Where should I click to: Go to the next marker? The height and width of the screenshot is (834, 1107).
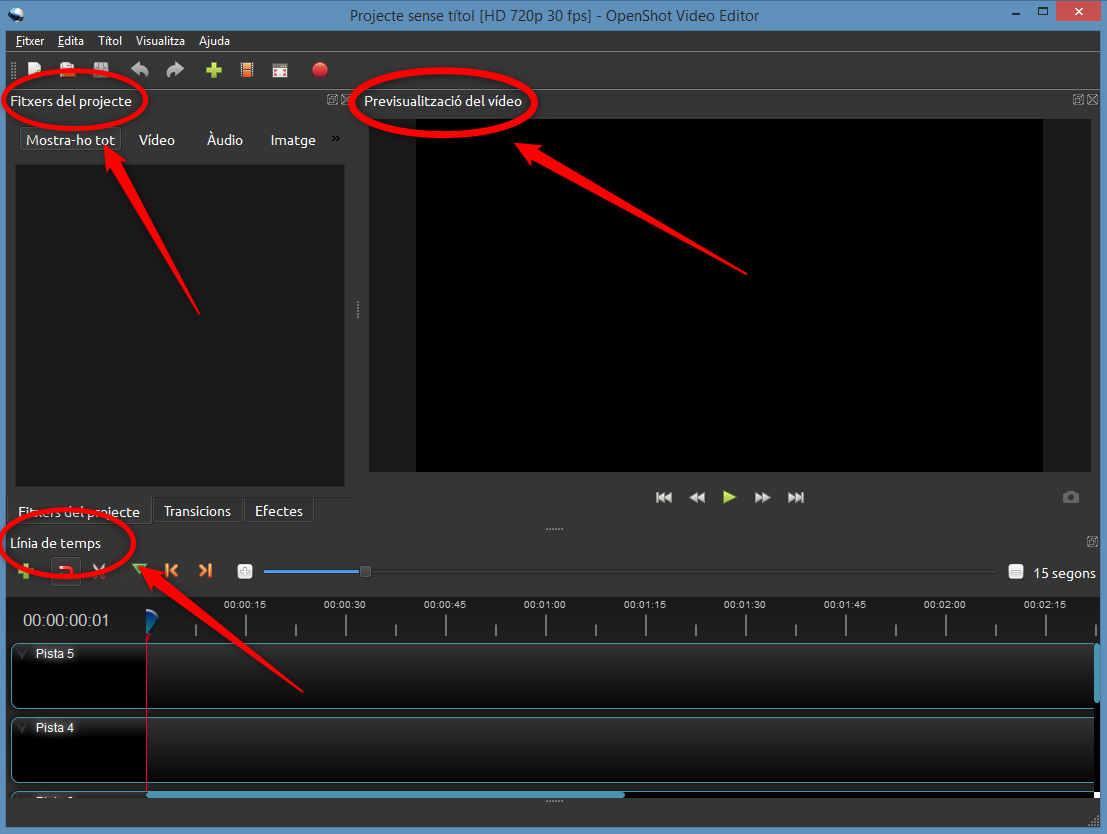point(205,570)
